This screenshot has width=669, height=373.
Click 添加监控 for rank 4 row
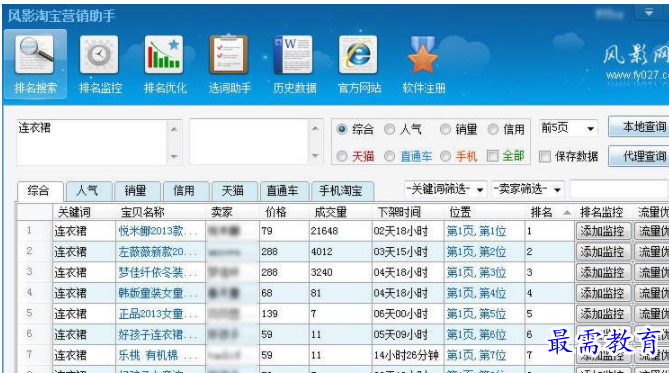pos(603,293)
